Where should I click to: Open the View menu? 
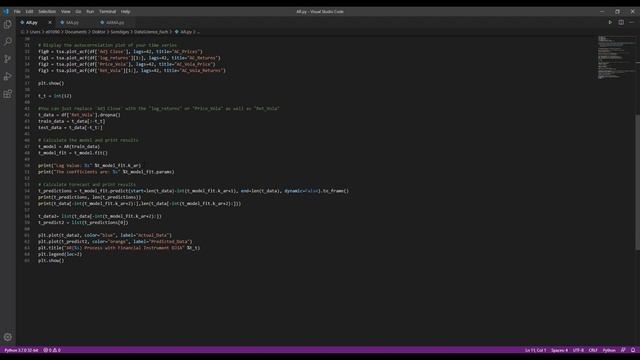click(65, 11)
